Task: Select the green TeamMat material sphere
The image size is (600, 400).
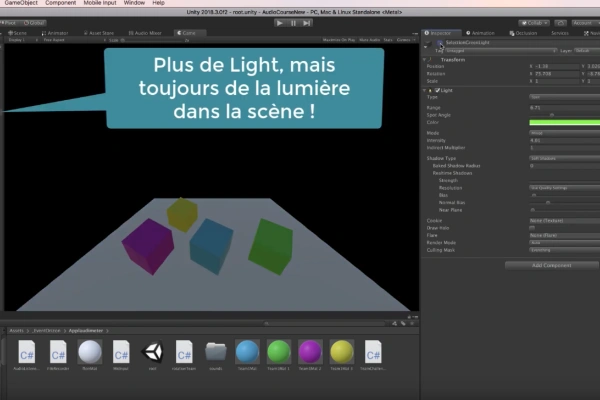Action: pos(279,351)
